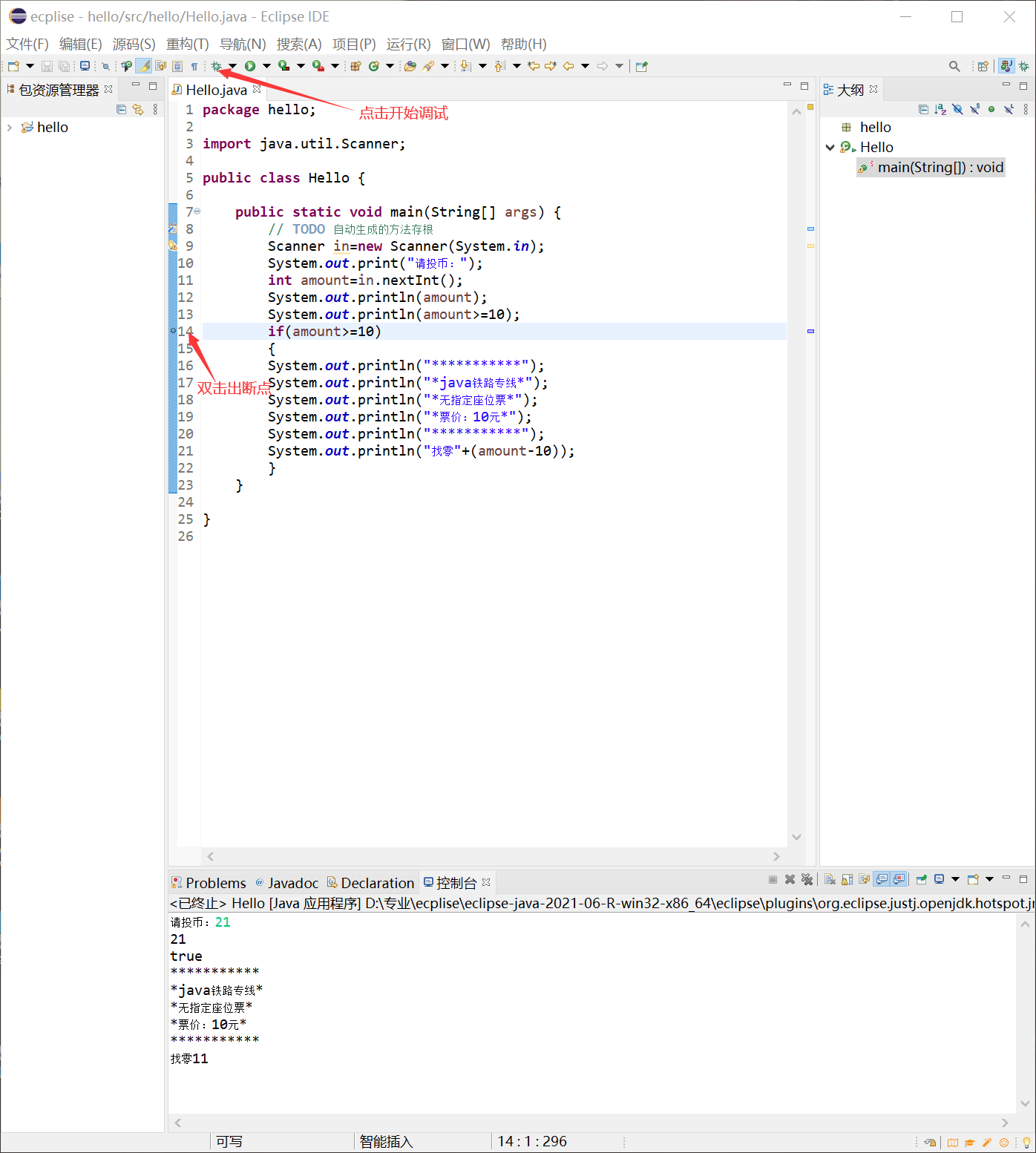1036x1153 pixels.
Task: Click the Open Perspective icon
Action: (x=983, y=66)
